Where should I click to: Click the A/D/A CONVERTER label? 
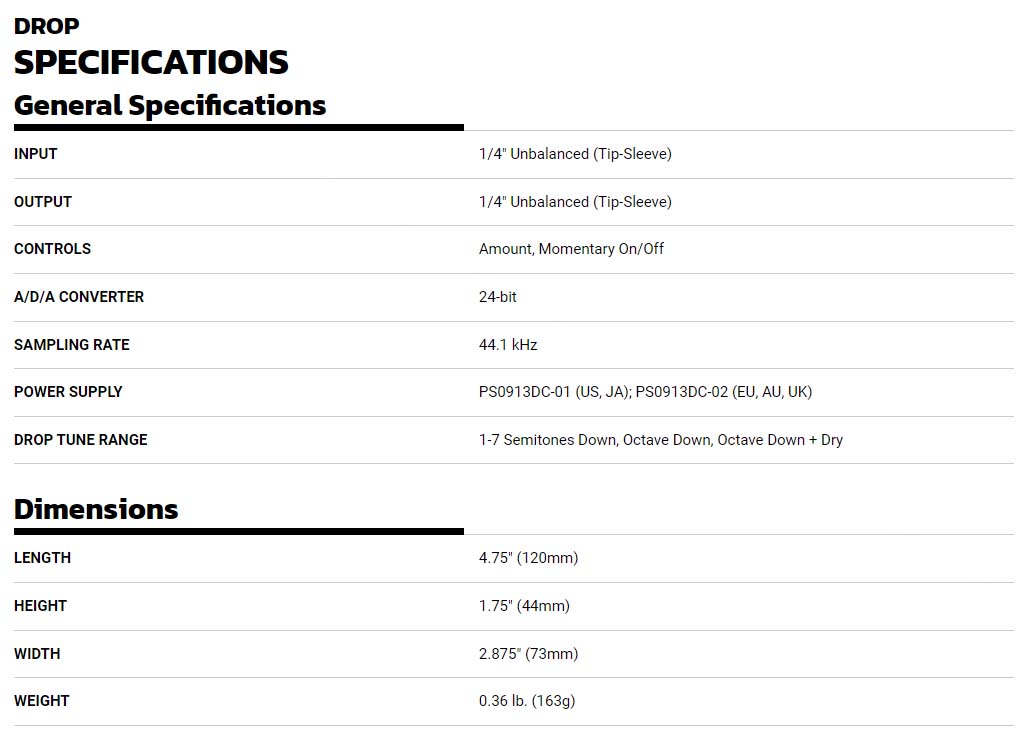tap(79, 297)
